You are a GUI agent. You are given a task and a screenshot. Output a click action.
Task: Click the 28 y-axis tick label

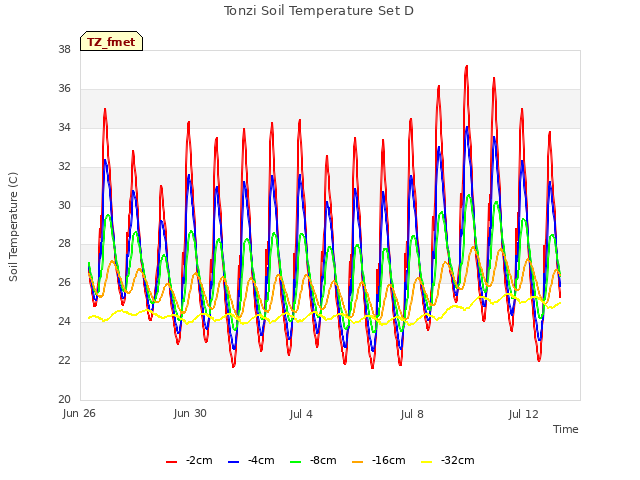coord(64,244)
